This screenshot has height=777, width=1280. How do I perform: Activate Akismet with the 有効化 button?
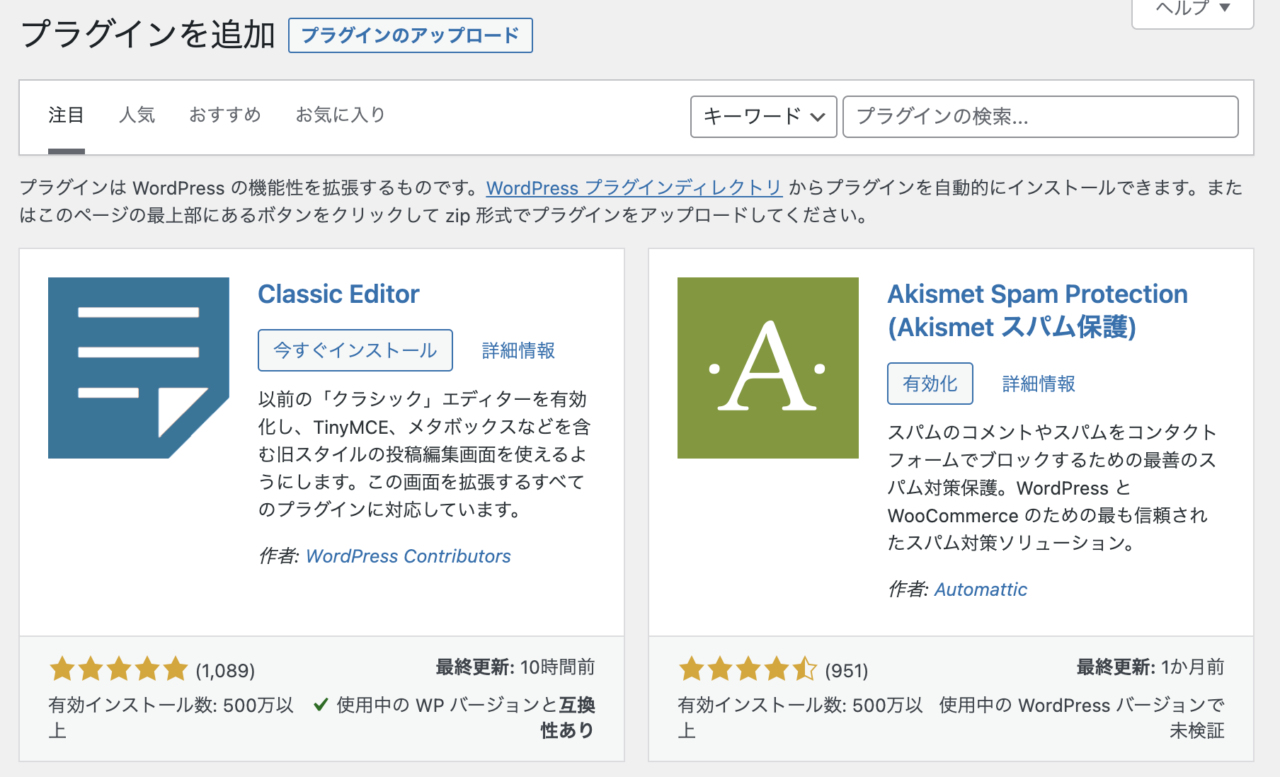coord(930,384)
